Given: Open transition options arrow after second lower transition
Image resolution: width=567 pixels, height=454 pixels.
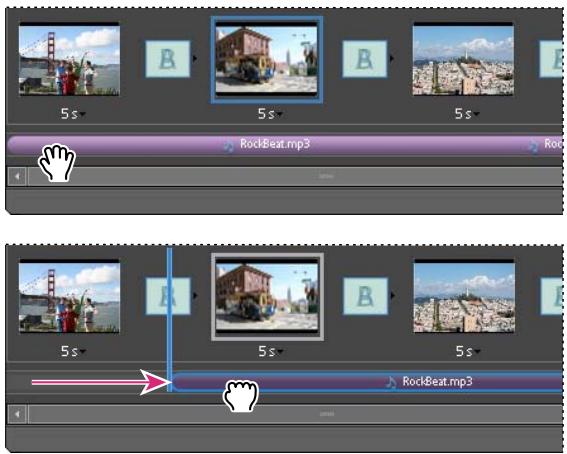Looking at the screenshot, I should pos(393,295).
